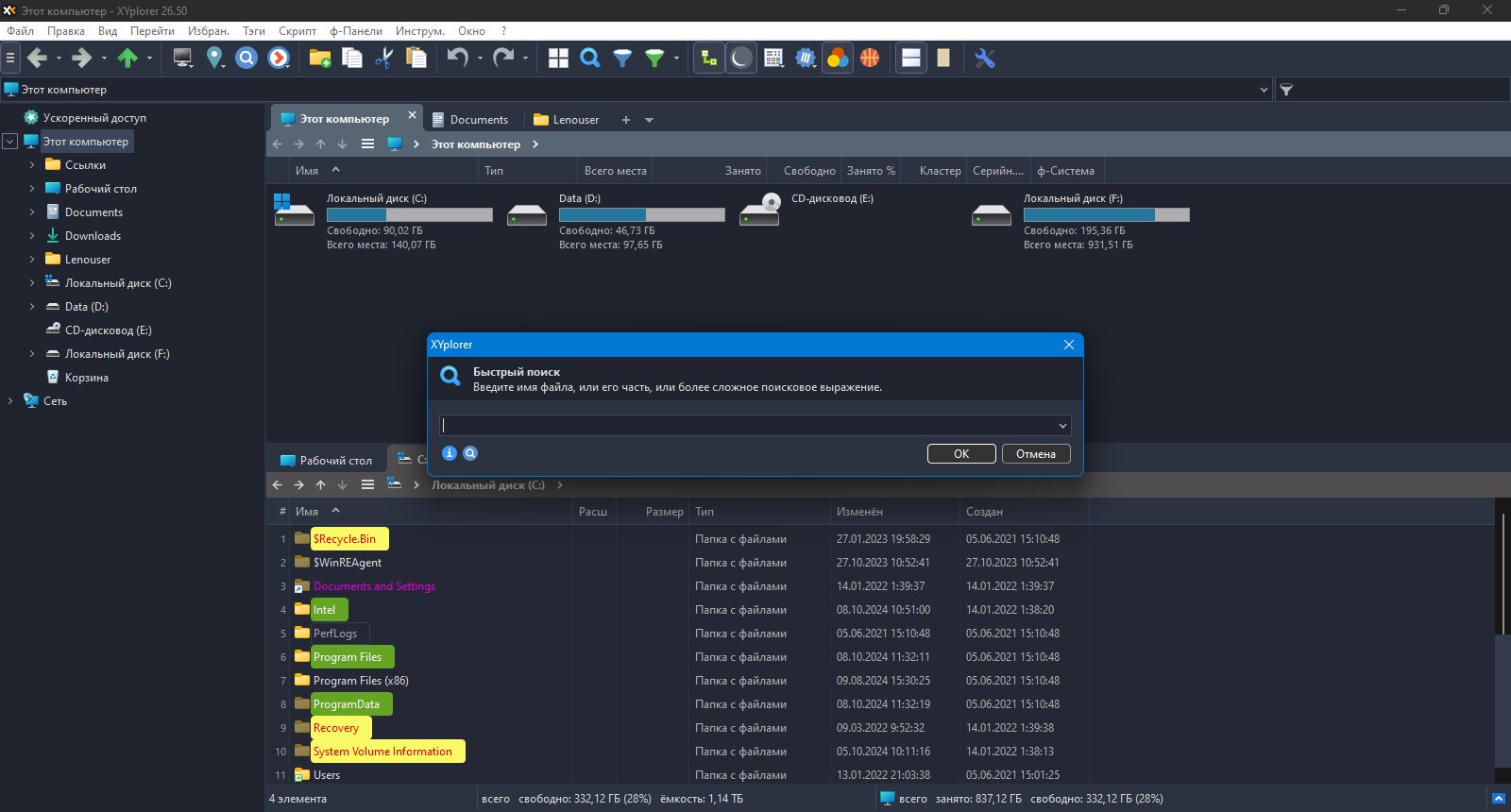Open the Файл menu
Image resolution: width=1511 pixels, height=812 pixels.
click(x=20, y=31)
